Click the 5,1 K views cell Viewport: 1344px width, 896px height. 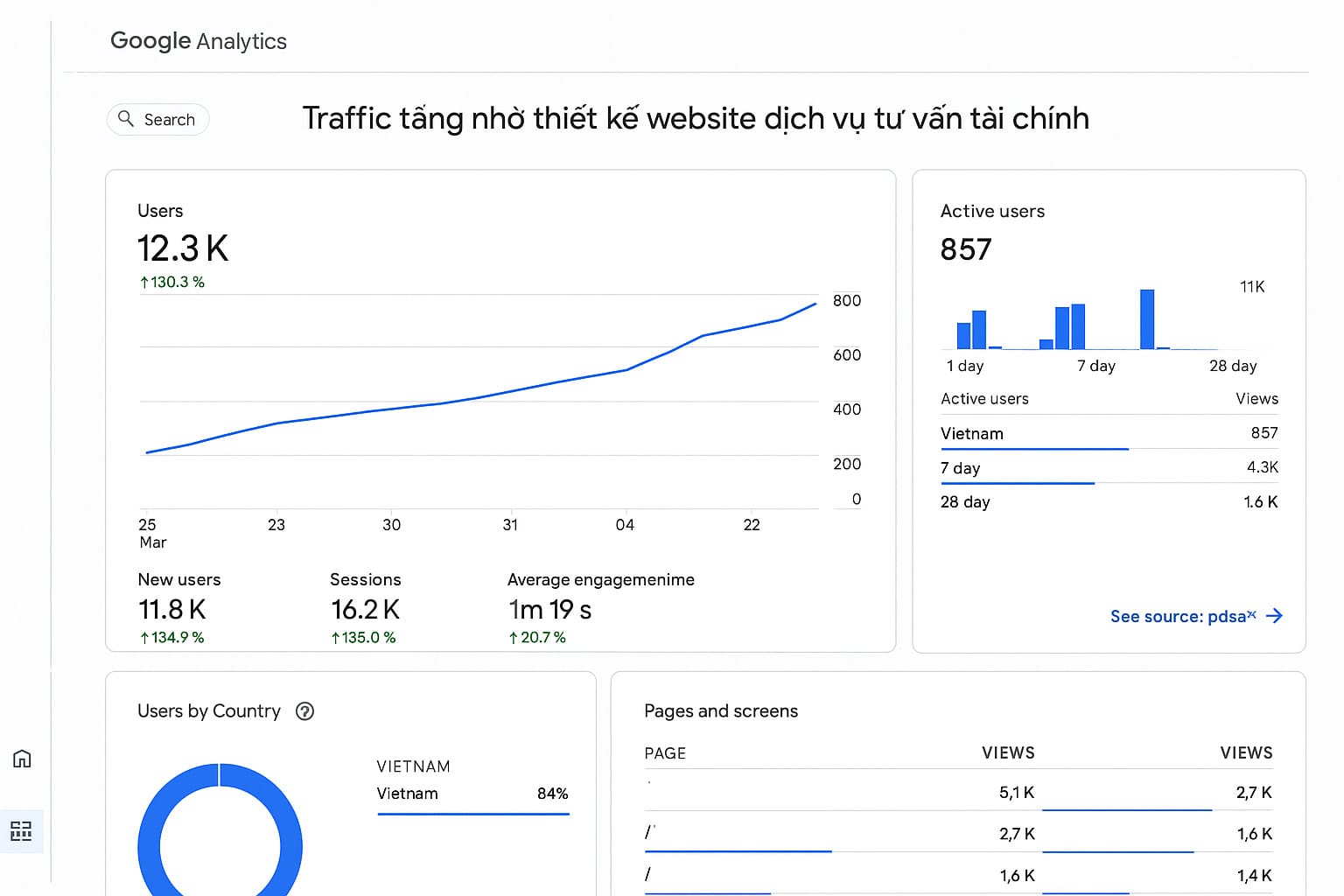click(x=1017, y=793)
